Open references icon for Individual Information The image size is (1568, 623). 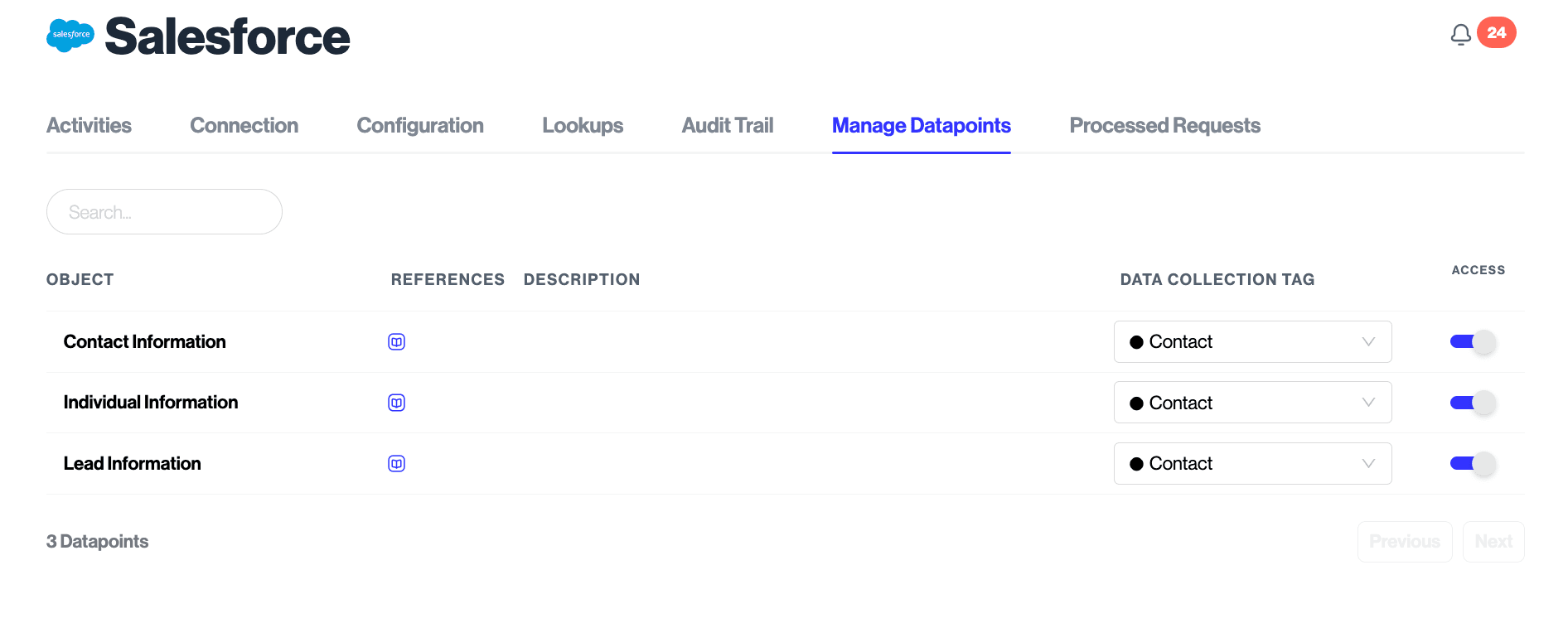point(396,403)
